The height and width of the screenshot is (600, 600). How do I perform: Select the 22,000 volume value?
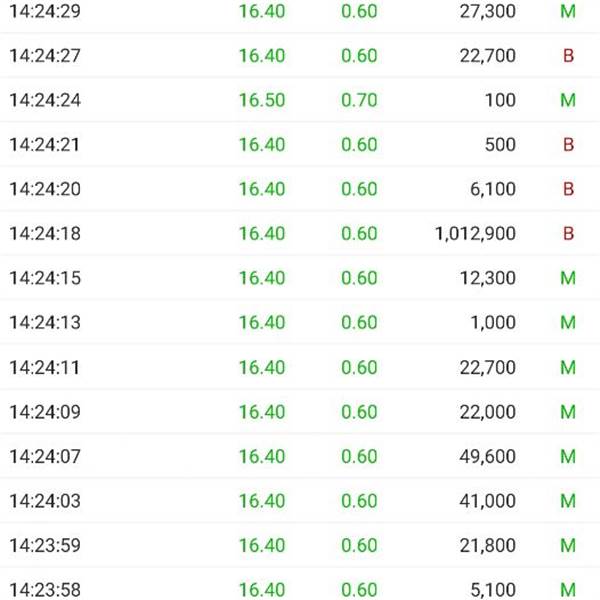click(x=488, y=412)
